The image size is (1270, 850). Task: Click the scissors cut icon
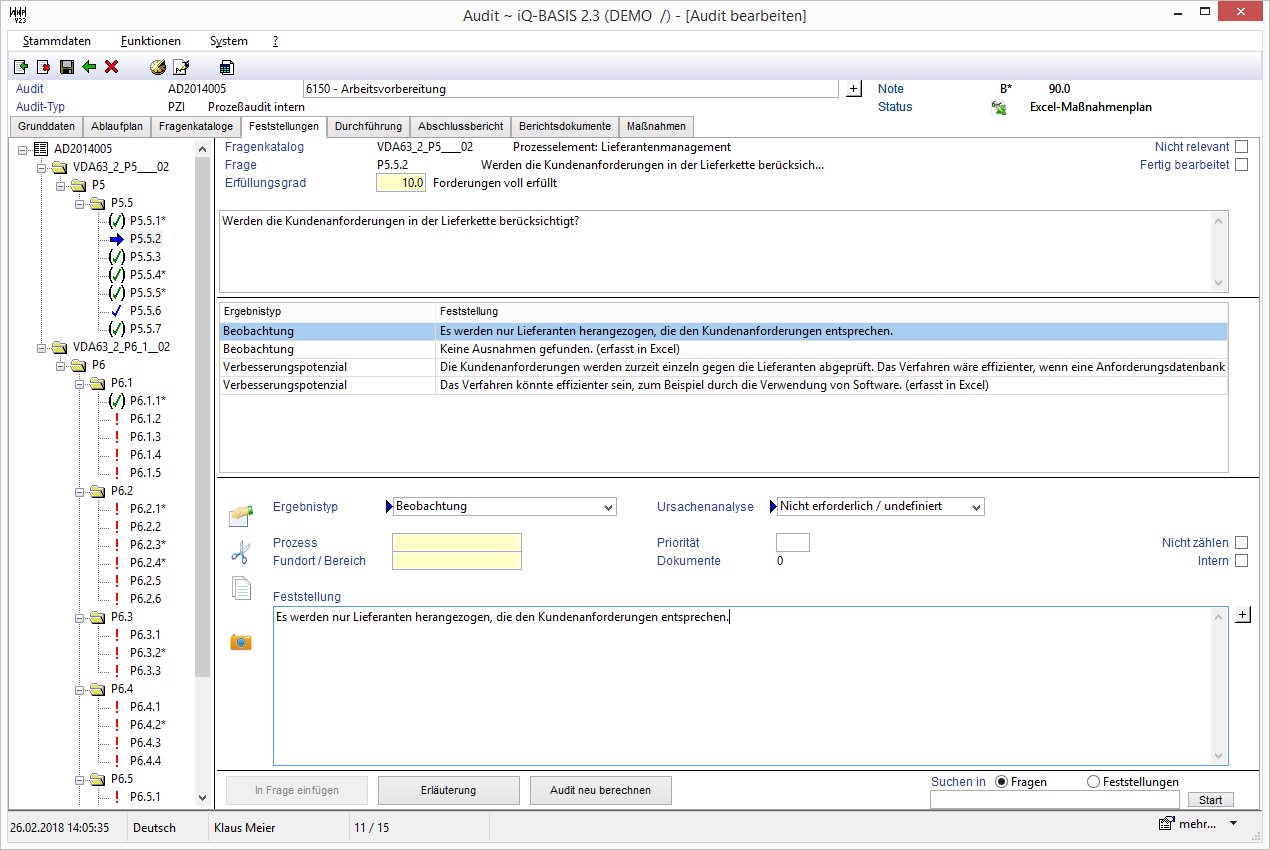240,551
